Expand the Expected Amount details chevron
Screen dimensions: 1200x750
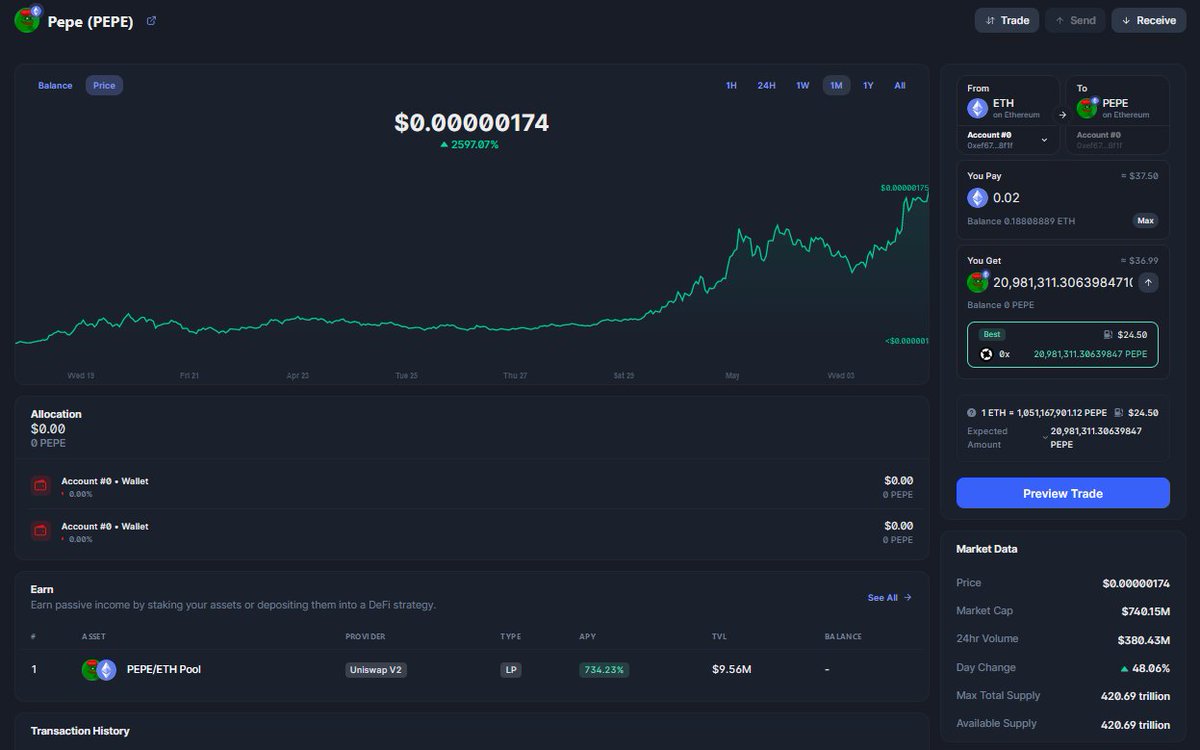point(1044,438)
